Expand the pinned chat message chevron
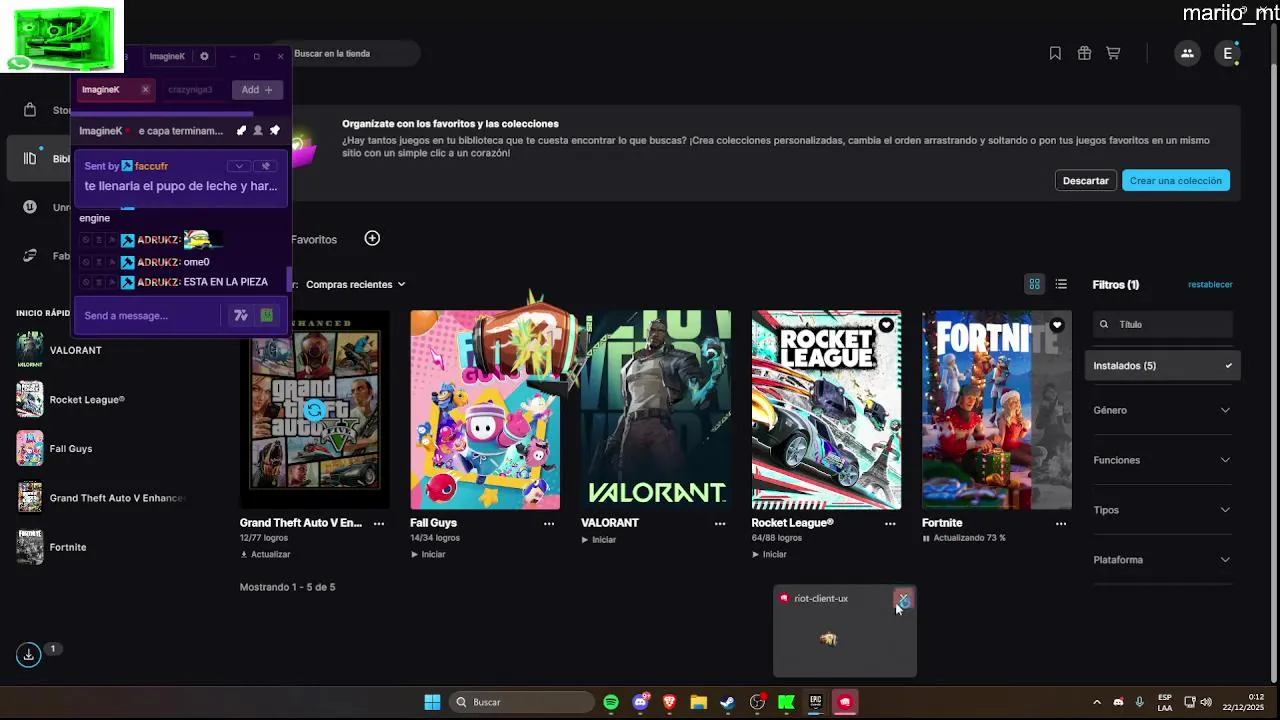This screenshot has height=720, width=1280. point(238,166)
